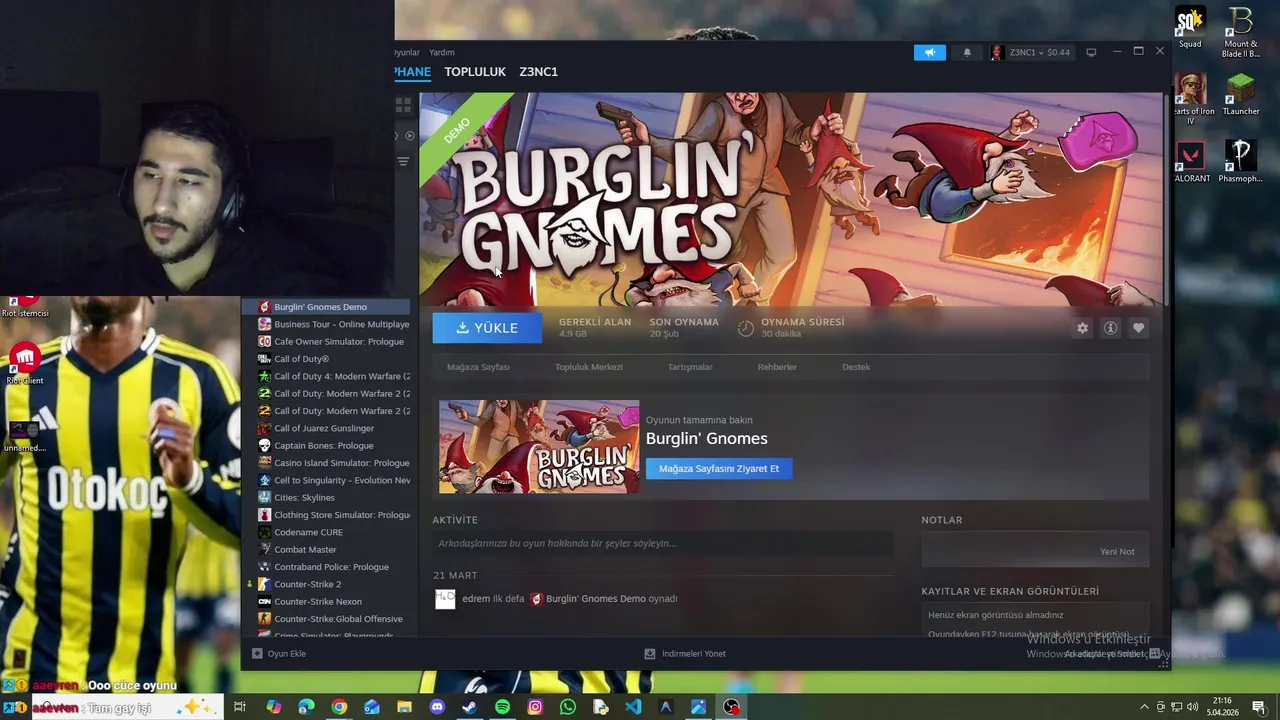Image resolution: width=1280 pixels, height=720 pixels.
Task: Open the VALORANT desktop shortcut
Action: [x=1190, y=162]
